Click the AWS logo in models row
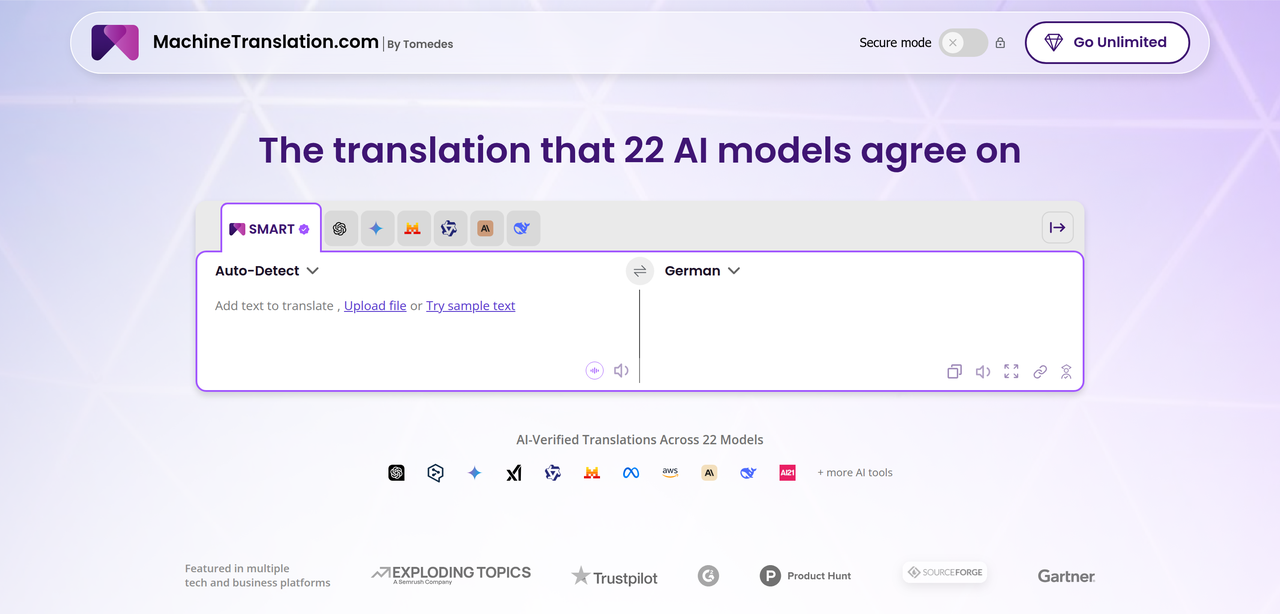1280x614 pixels. coord(670,472)
